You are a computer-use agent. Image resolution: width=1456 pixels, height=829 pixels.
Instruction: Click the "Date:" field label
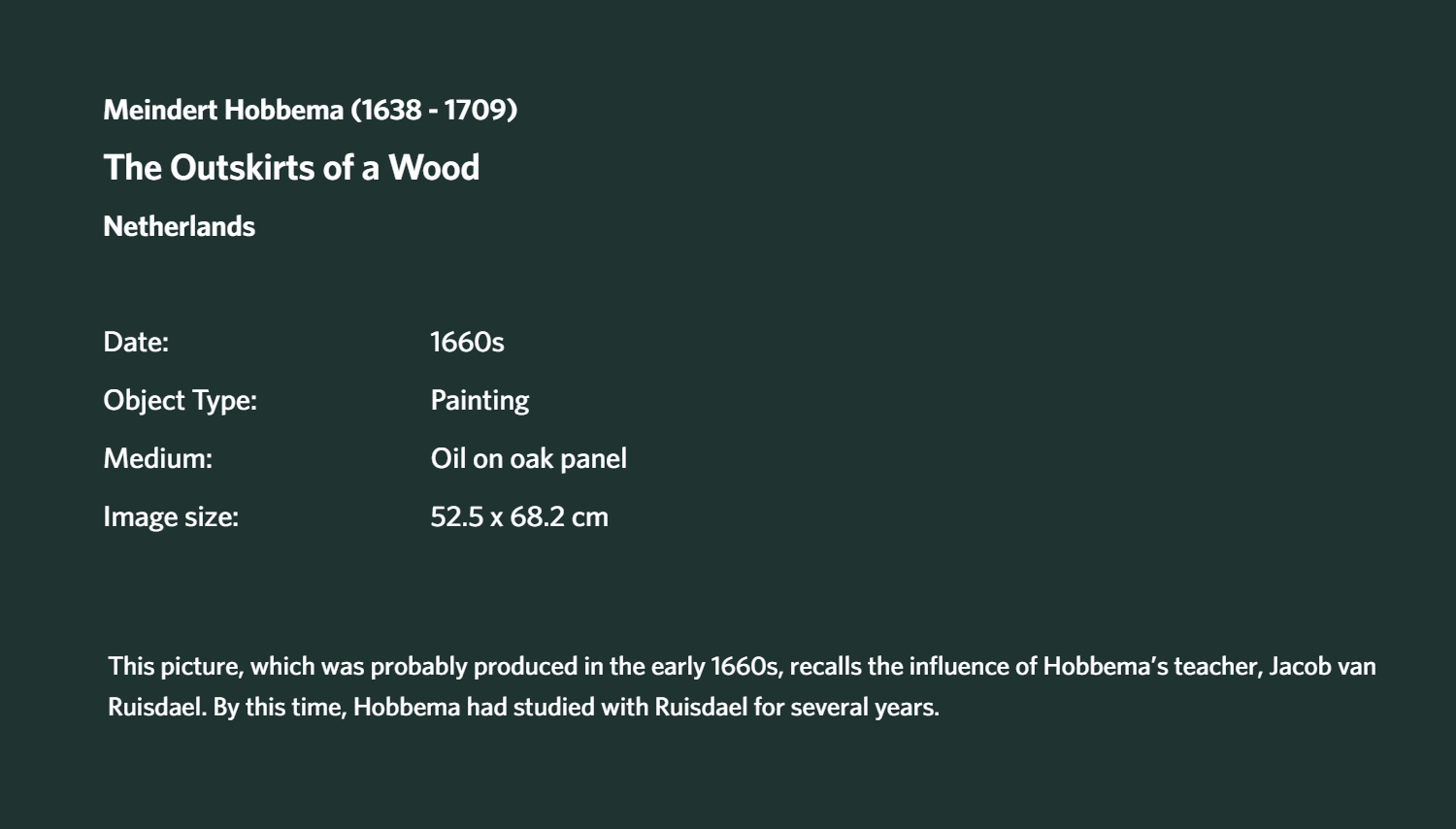(x=136, y=342)
